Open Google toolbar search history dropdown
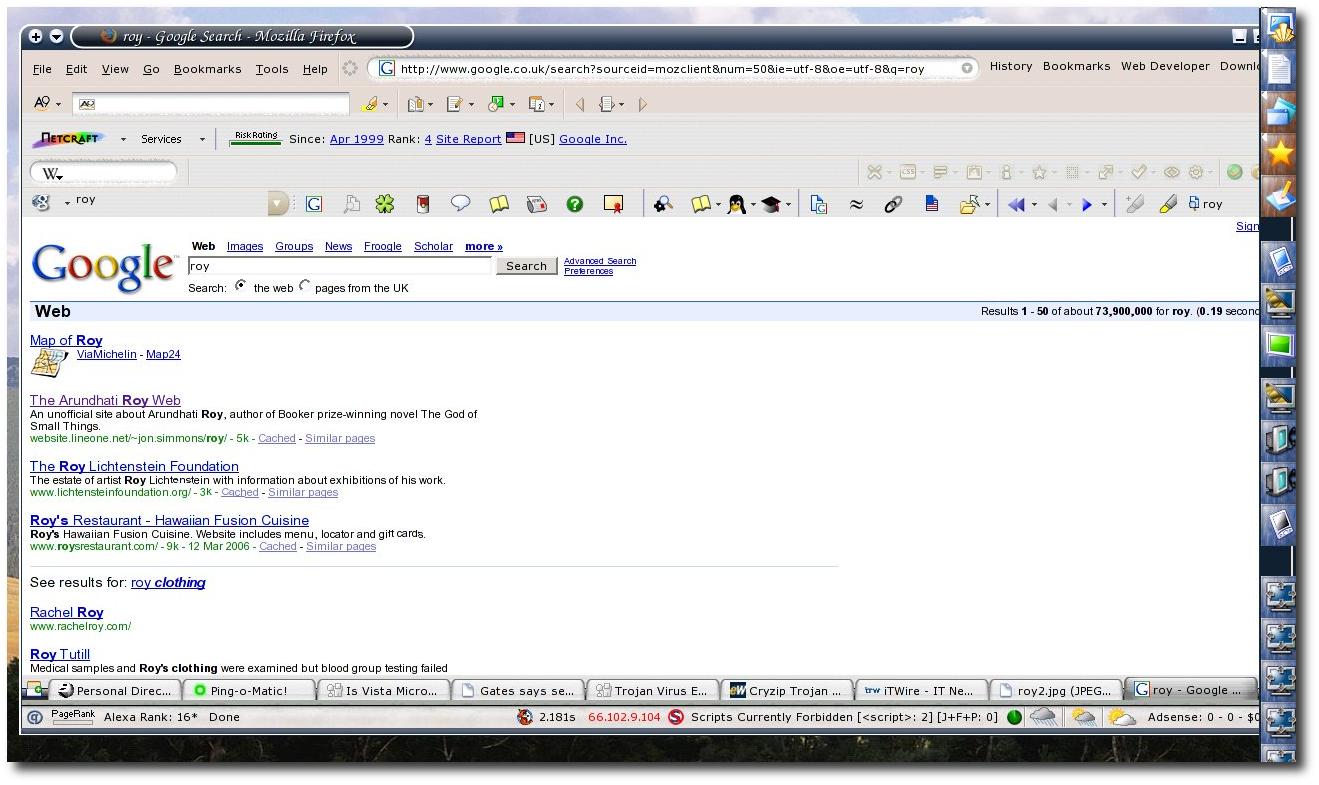Viewport: 1319px width, 785px height. point(278,204)
